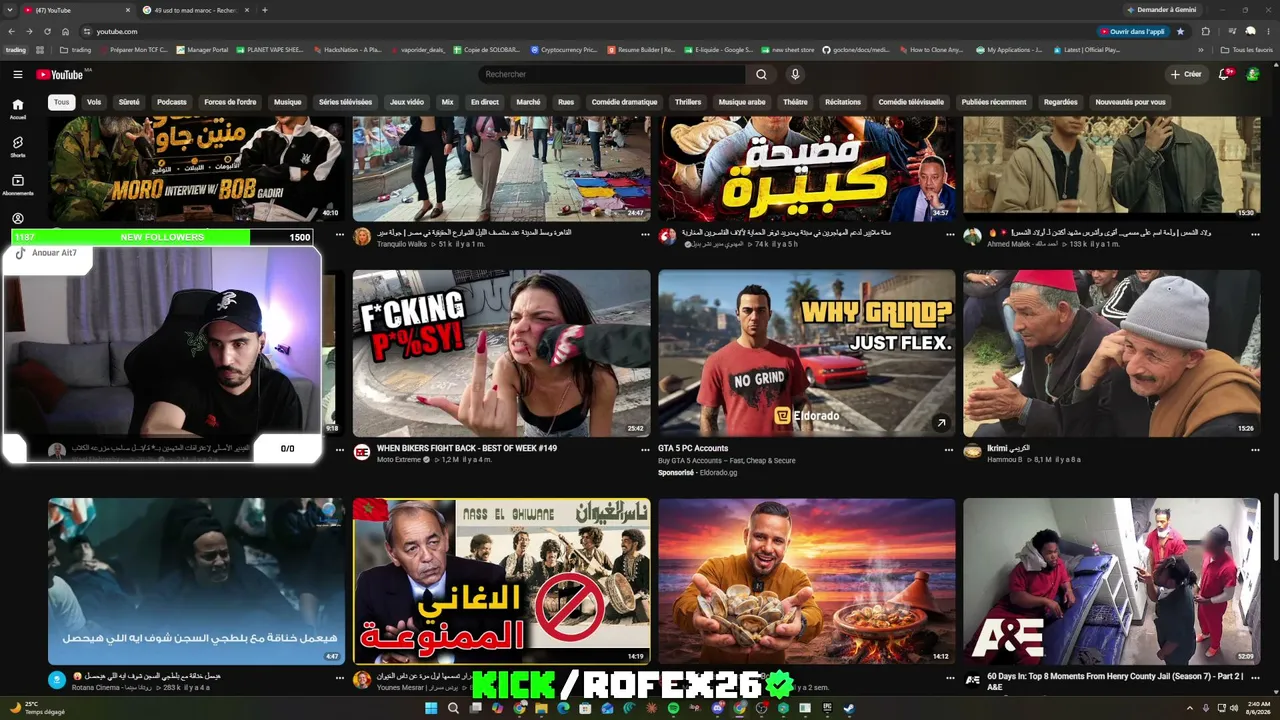
Task: Open Windows taskbar search
Action: (453, 708)
